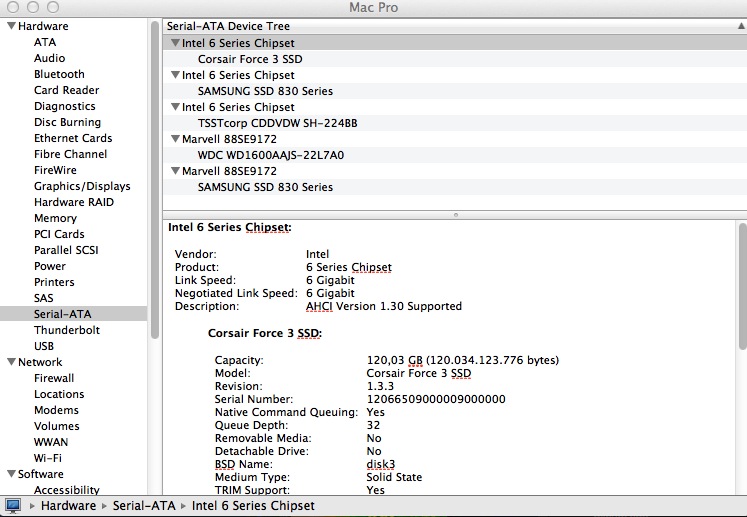This screenshot has height=517, width=747.
Task: Show WWAN information
Action: tap(51, 442)
